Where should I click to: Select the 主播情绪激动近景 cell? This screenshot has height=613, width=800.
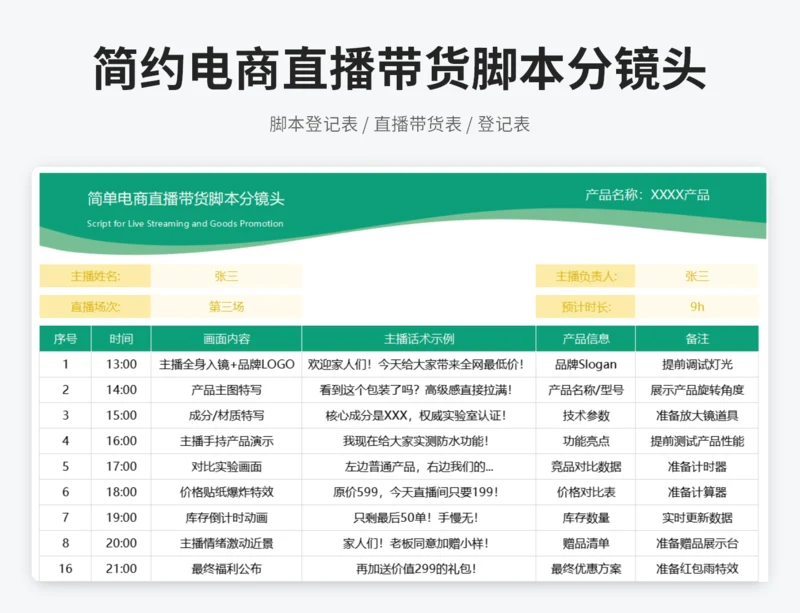pyautogui.click(x=227, y=543)
